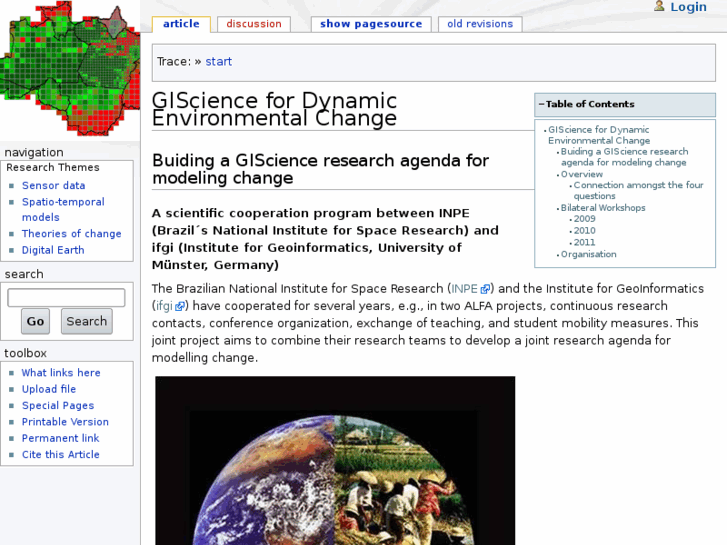
Task: Jump to Connection amongst the four questions
Action: coord(638,191)
